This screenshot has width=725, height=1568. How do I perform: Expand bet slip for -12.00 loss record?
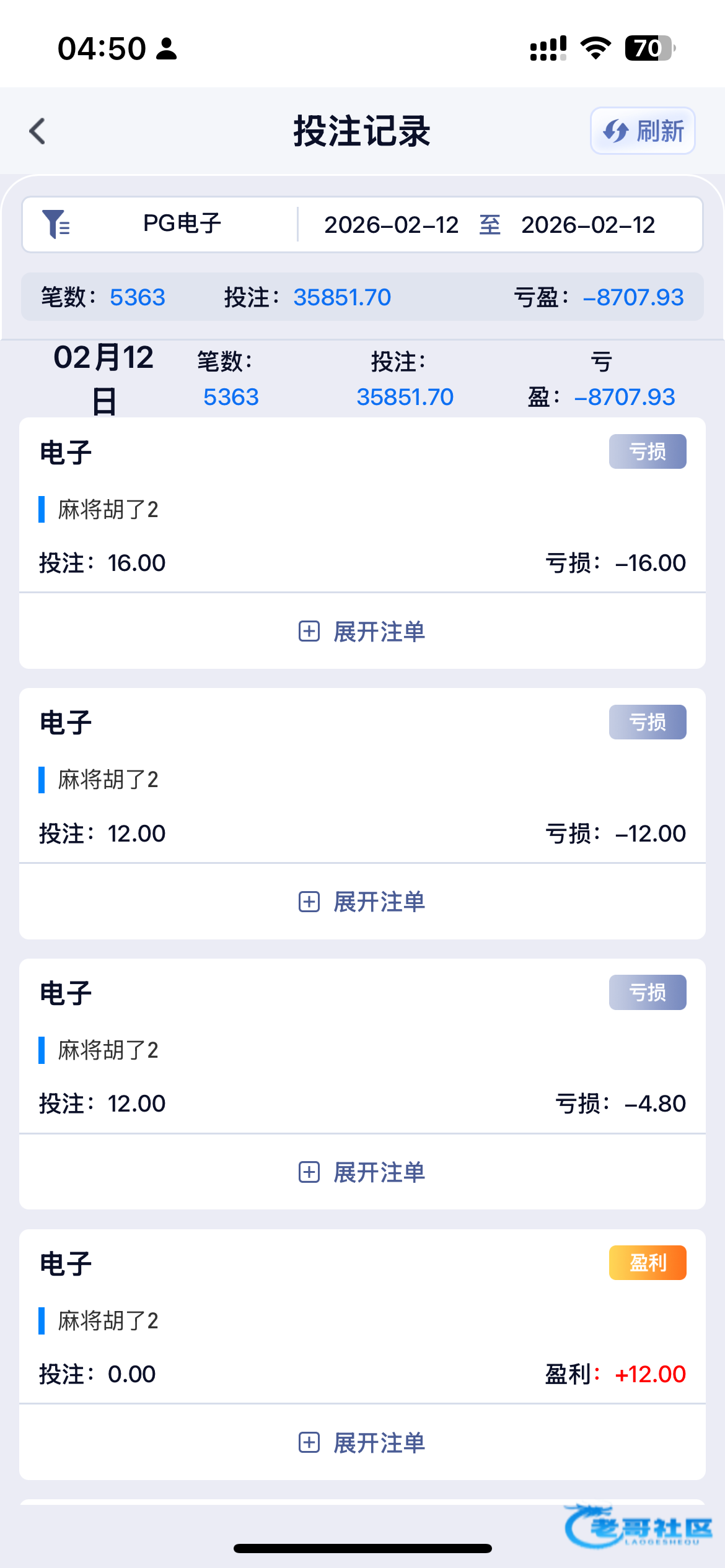(x=362, y=902)
